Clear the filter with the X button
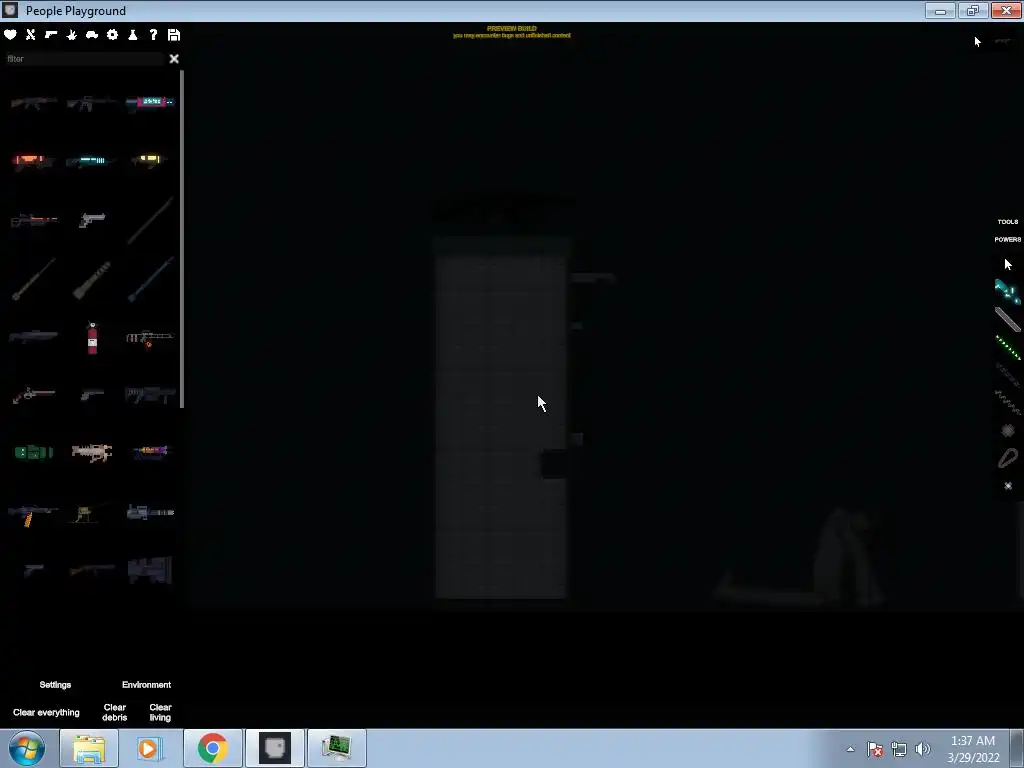Viewport: 1024px width, 768px height. [x=174, y=59]
